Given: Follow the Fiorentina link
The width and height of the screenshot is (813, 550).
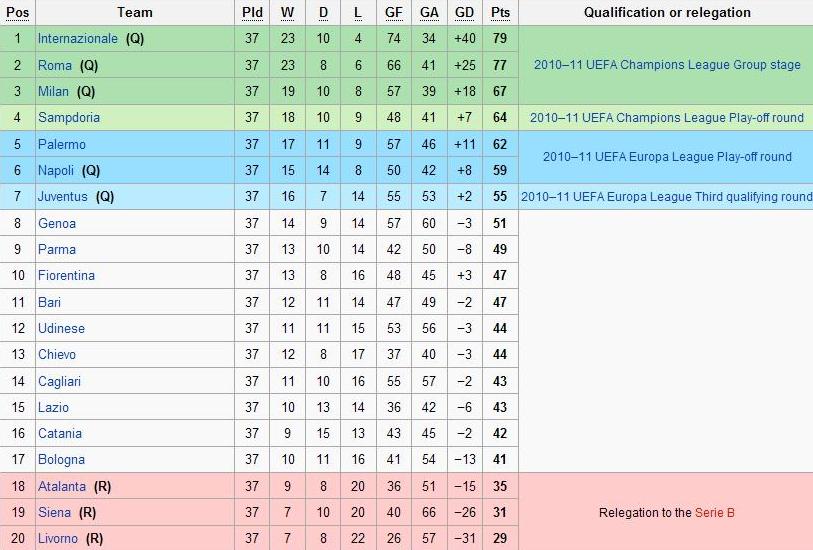Looking at the screenshot, I should tap(66, 275).
